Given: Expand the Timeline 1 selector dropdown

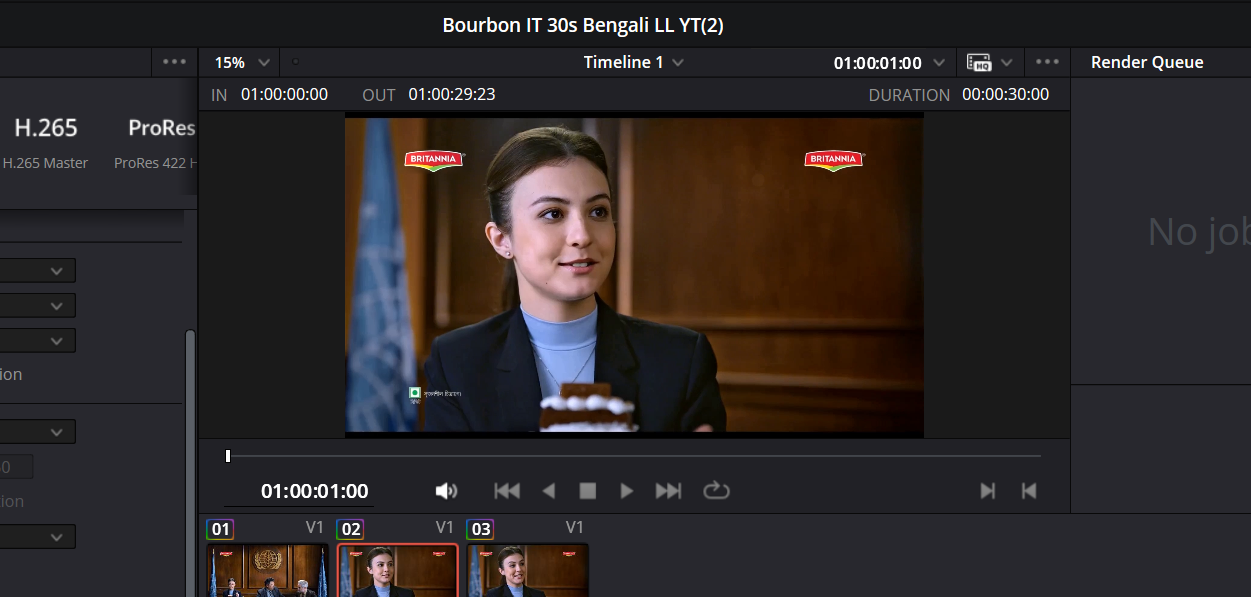Looking at the screenshot, I should point(634,62).
